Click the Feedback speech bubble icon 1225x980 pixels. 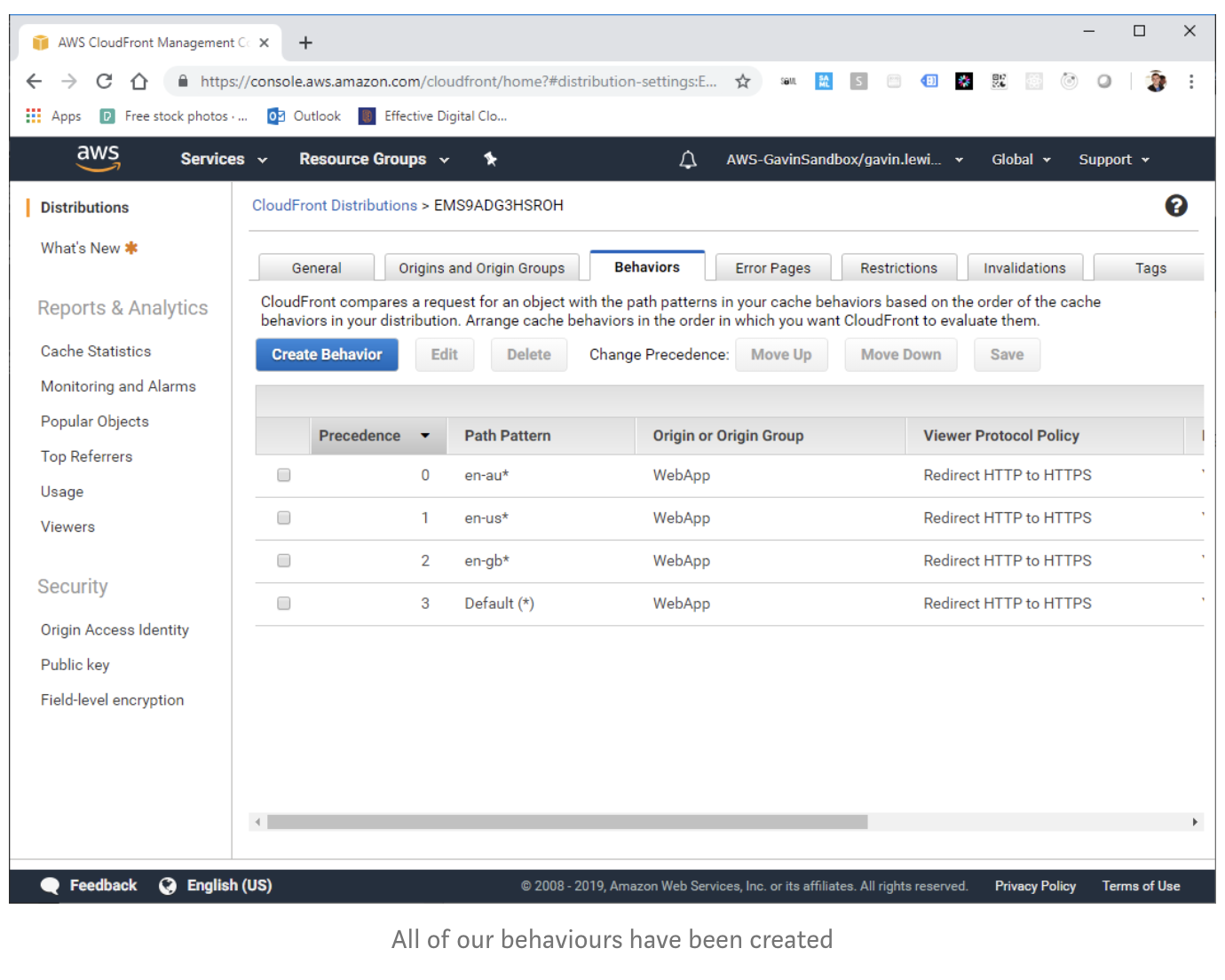[x=51, y=886]
